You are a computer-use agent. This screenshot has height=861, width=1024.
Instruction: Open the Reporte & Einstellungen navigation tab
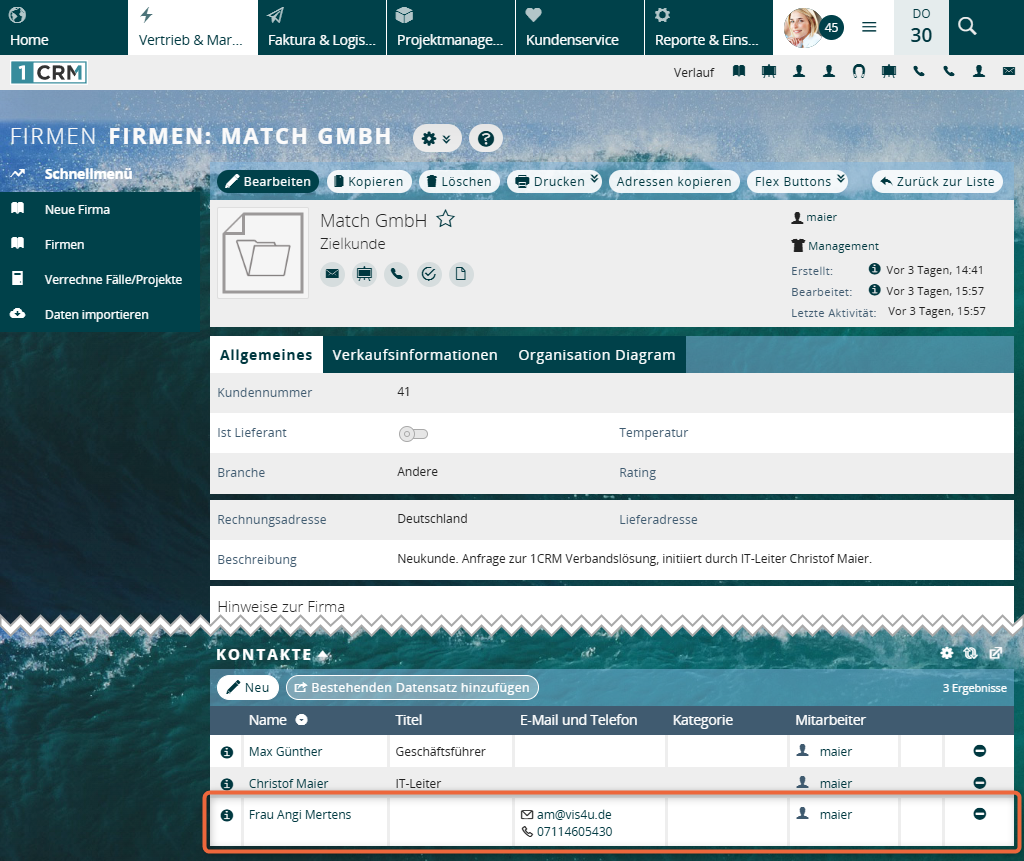click(x=709, y=27)
